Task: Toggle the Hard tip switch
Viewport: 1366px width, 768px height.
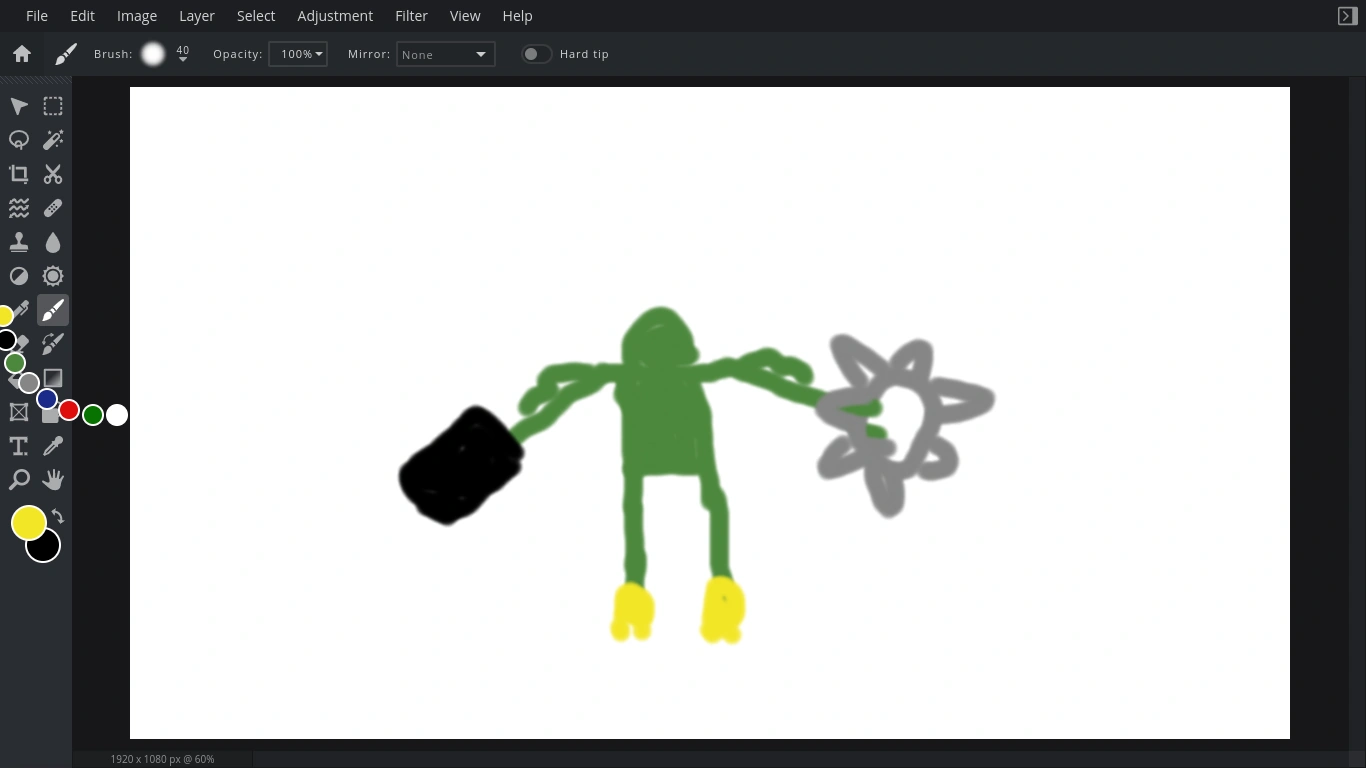Action: pos(536,54)
